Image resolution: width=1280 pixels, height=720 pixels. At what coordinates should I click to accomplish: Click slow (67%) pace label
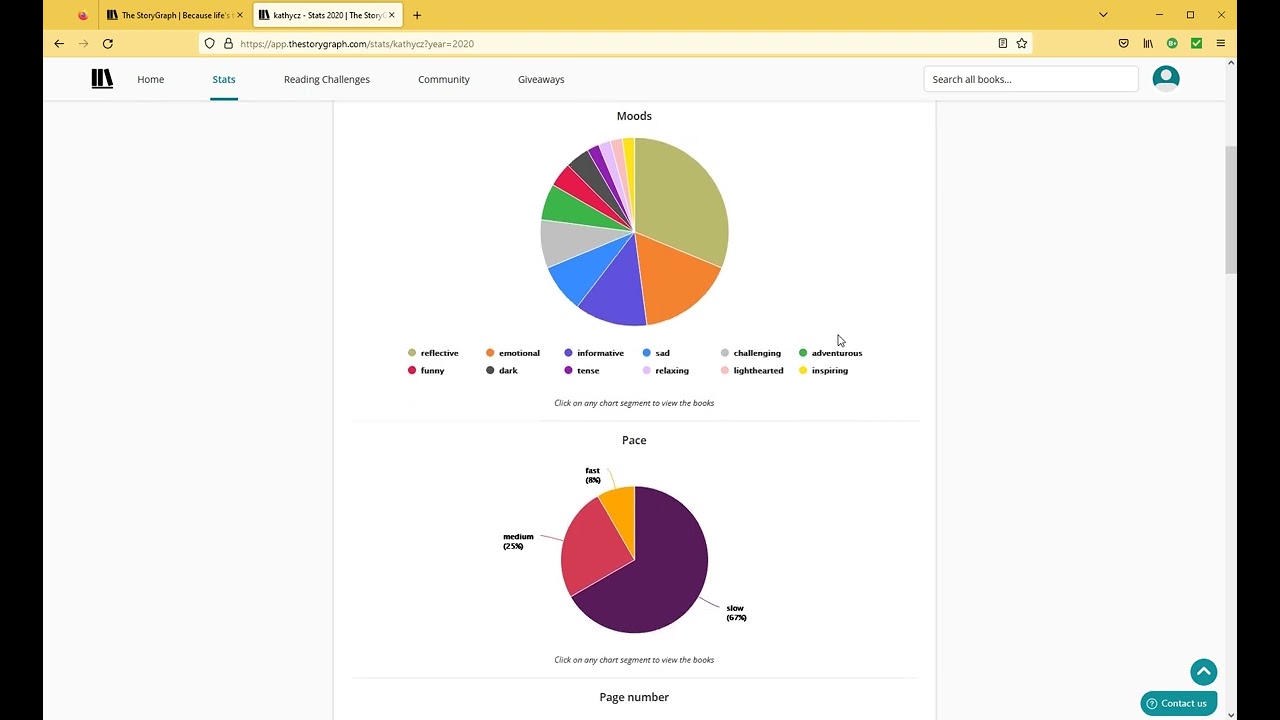[x=736, y=613]
